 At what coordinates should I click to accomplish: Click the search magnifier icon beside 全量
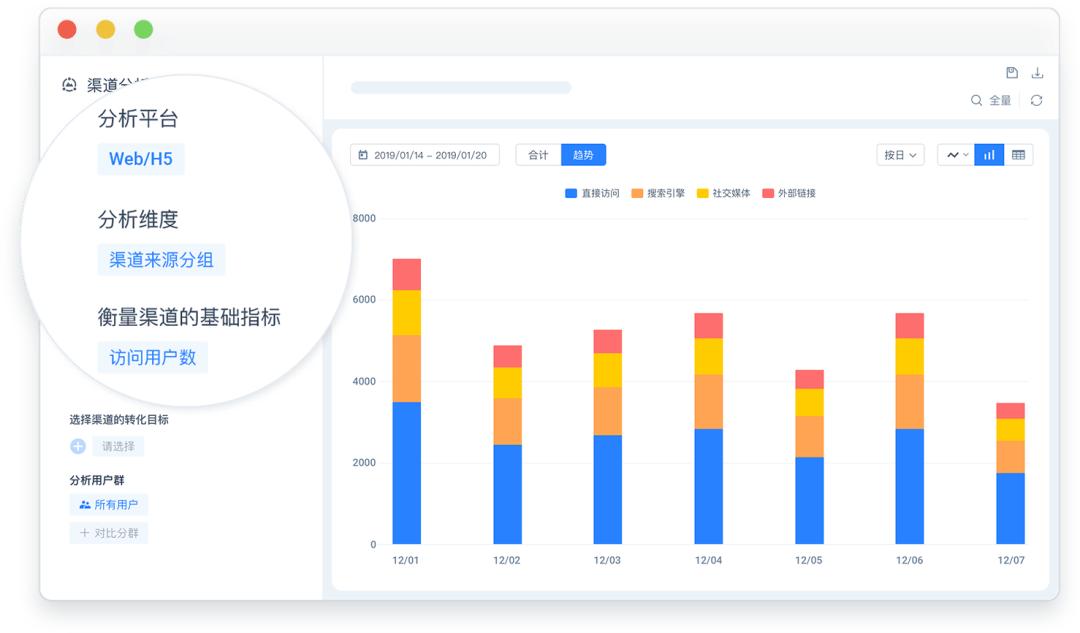tap(976, 101)
